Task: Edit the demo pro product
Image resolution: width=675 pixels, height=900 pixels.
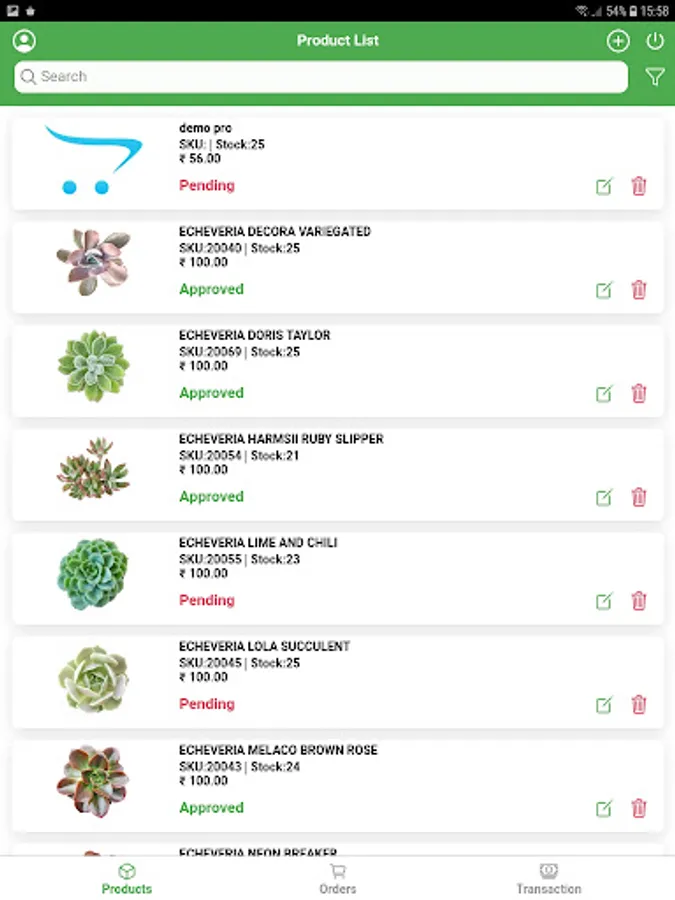Action: coord(604,186)
